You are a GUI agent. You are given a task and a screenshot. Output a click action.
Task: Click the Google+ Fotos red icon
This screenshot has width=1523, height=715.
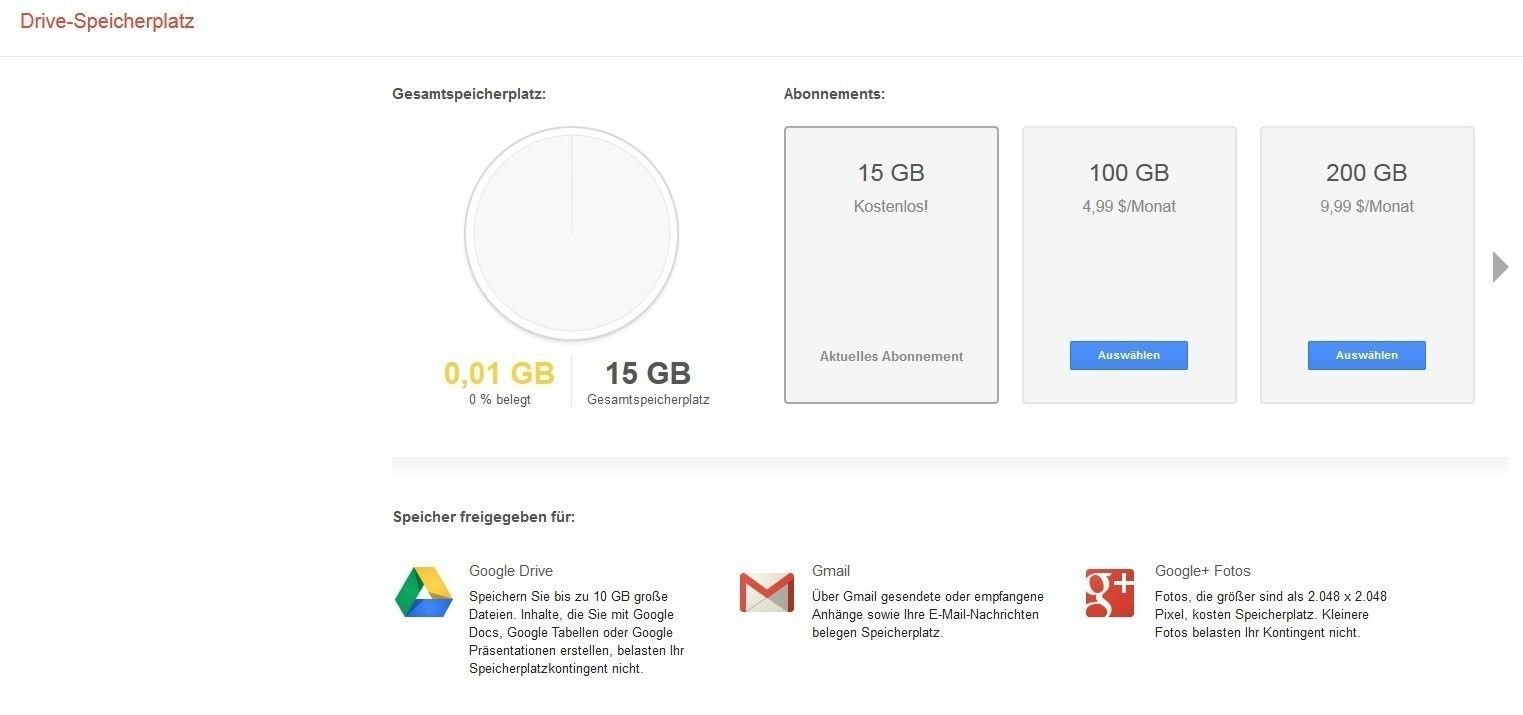(x=1110, y=593)
